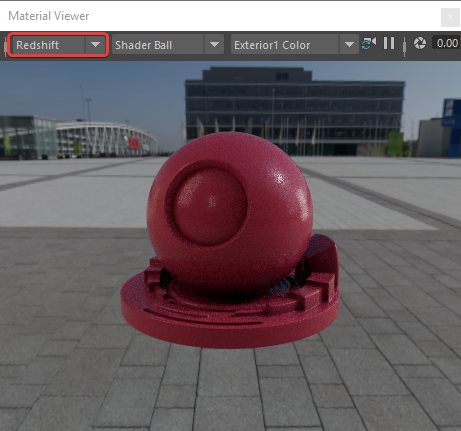Click the camera sync refresh icon
Image resolution: width=461 pixels, height=431 pixels.
coord(369,44)
